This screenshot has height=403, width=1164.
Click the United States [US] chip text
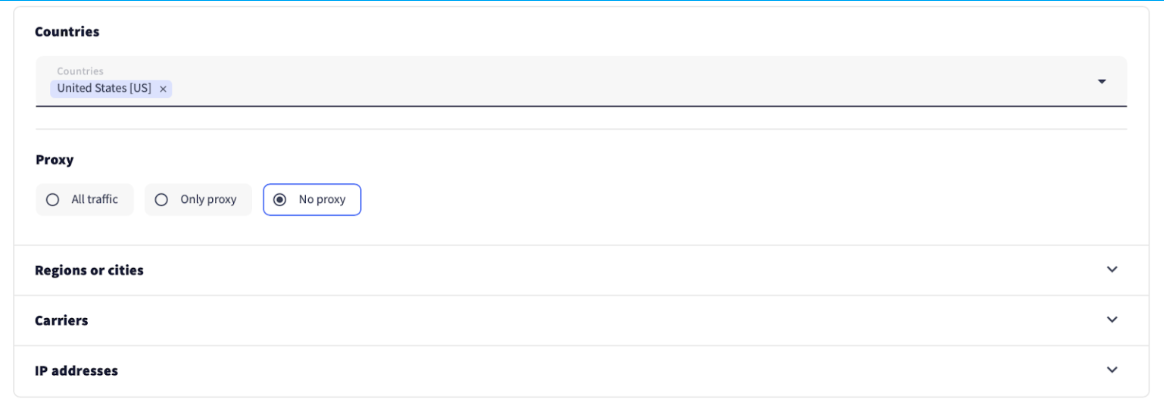104,88
